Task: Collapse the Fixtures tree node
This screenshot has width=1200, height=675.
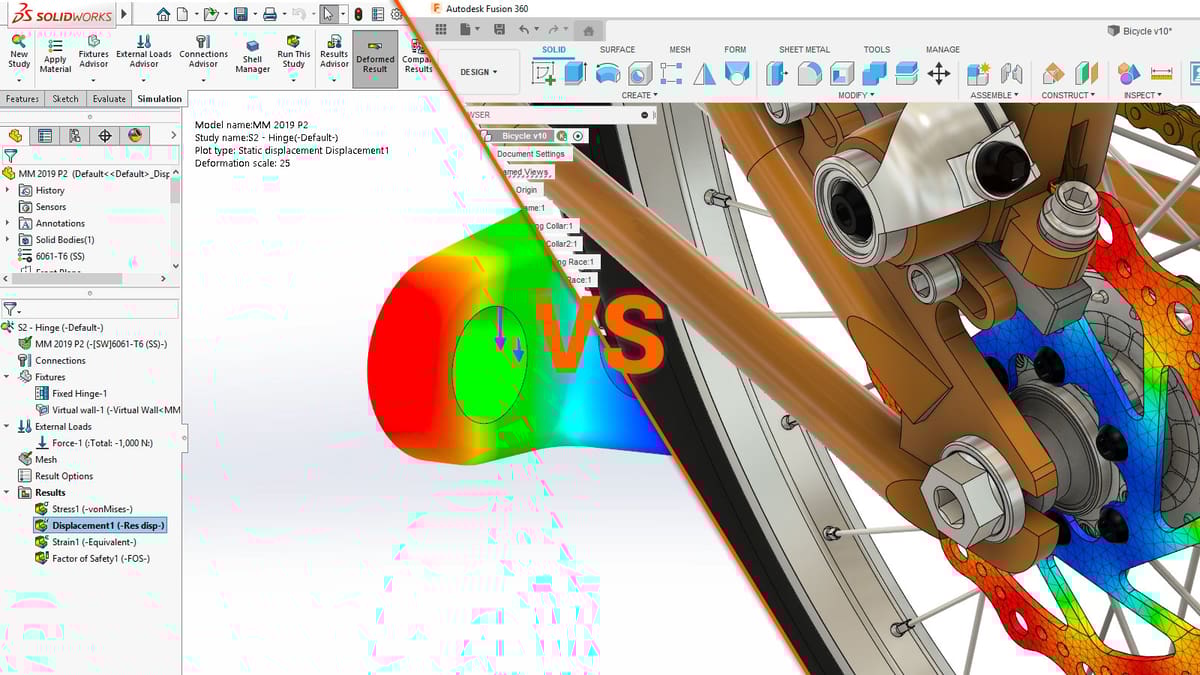Action: click(8, 377)
